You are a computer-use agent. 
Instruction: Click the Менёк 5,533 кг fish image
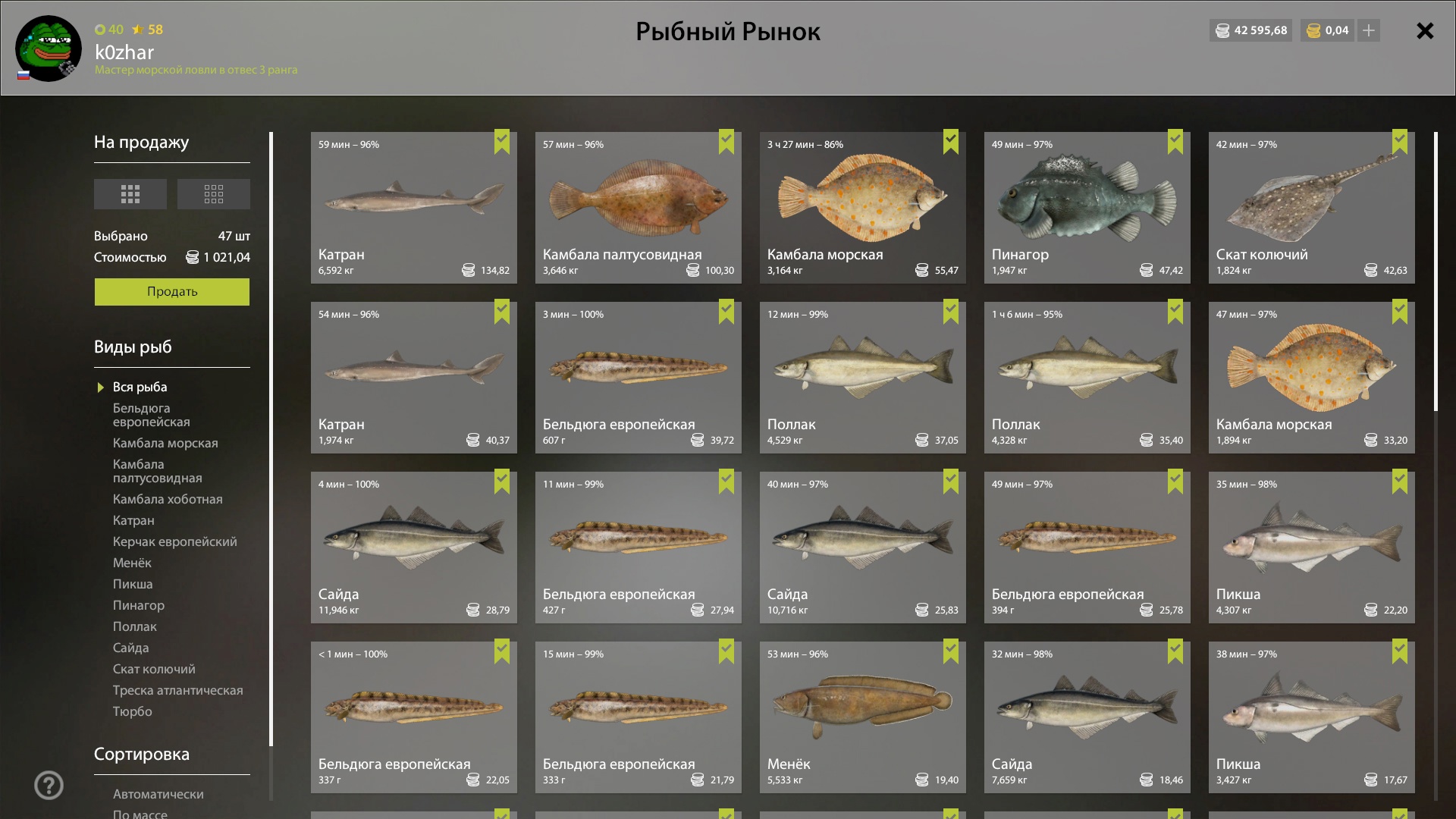pos(863,707)
